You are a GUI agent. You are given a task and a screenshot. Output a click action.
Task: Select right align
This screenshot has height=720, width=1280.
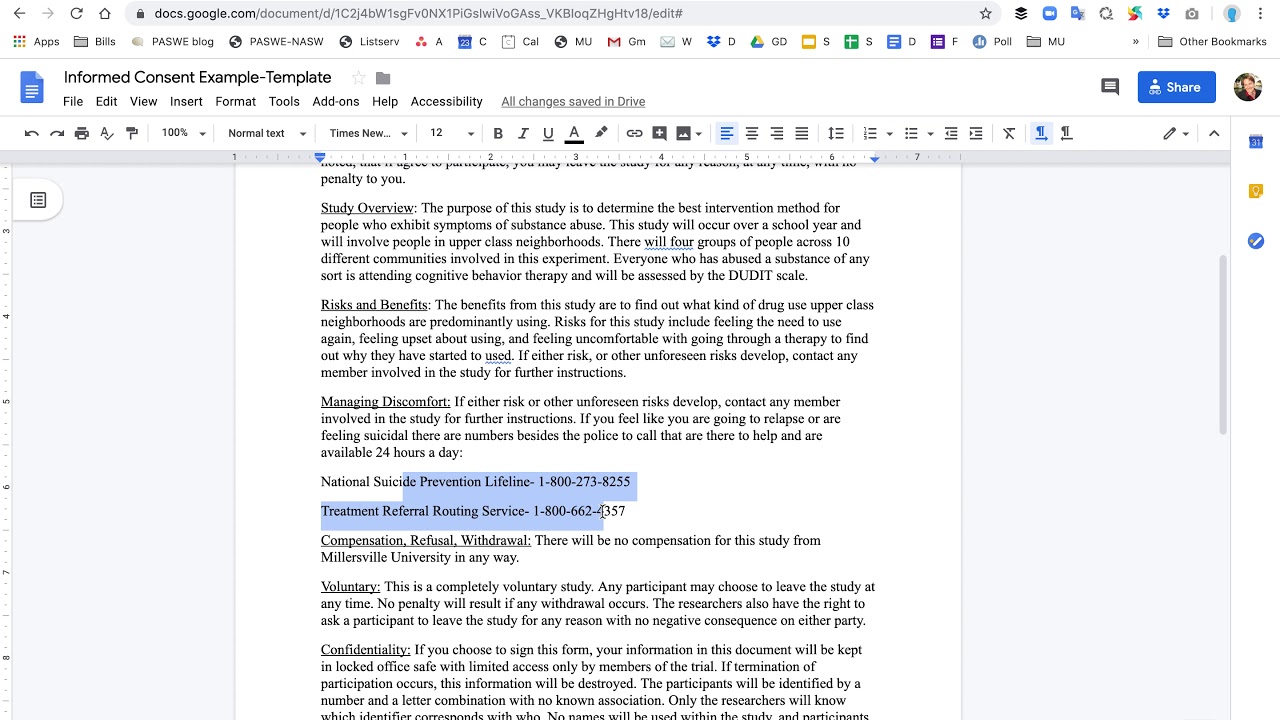(777, 133)
